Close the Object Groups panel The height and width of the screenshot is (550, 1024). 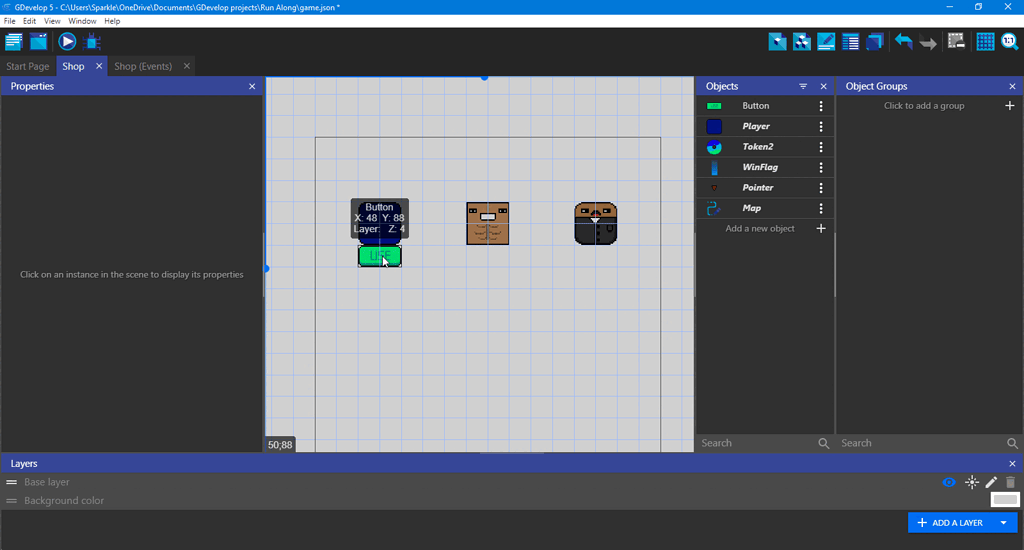pyautogui.click(x=1012, y=86)
